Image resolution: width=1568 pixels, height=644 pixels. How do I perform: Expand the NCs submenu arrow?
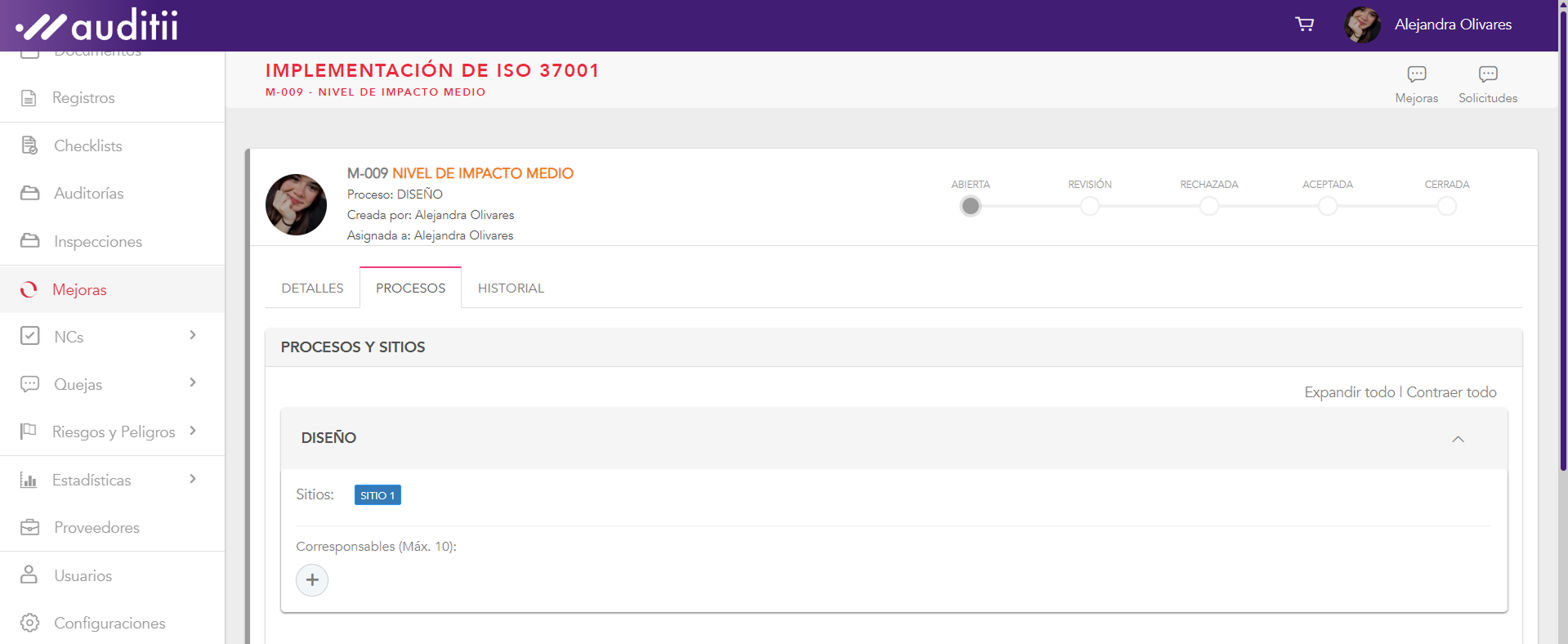(x=193, y=335)
